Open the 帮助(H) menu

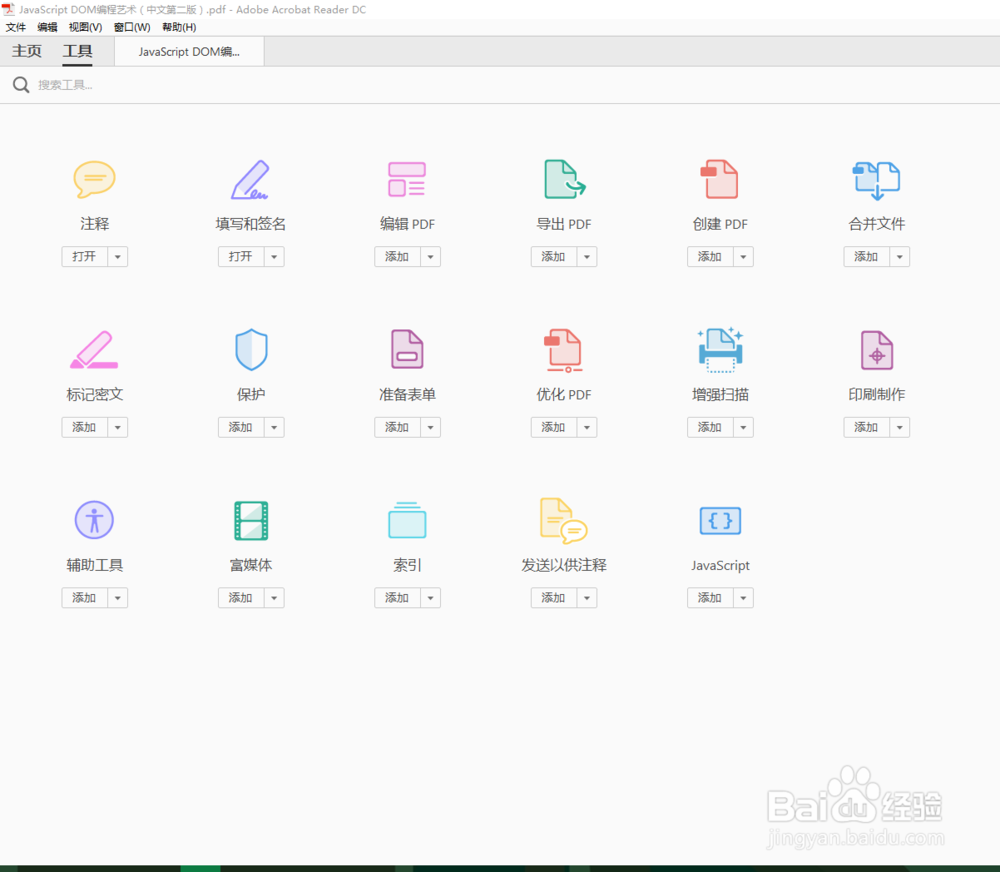coord(179,27)
